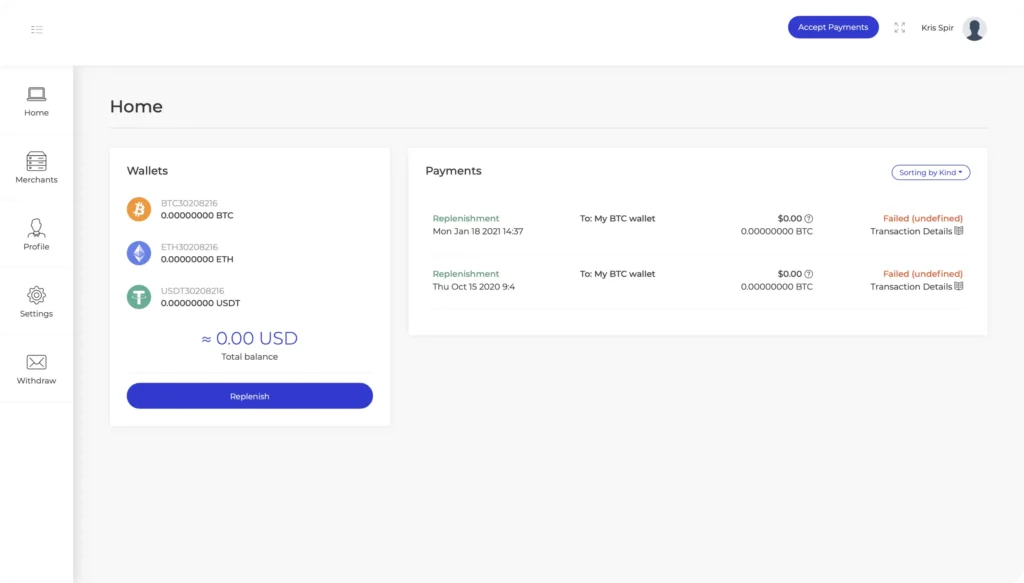Click first Replenishment payment label
Image resolution: width=1024 pixels, height=583 pixels.
466,219
